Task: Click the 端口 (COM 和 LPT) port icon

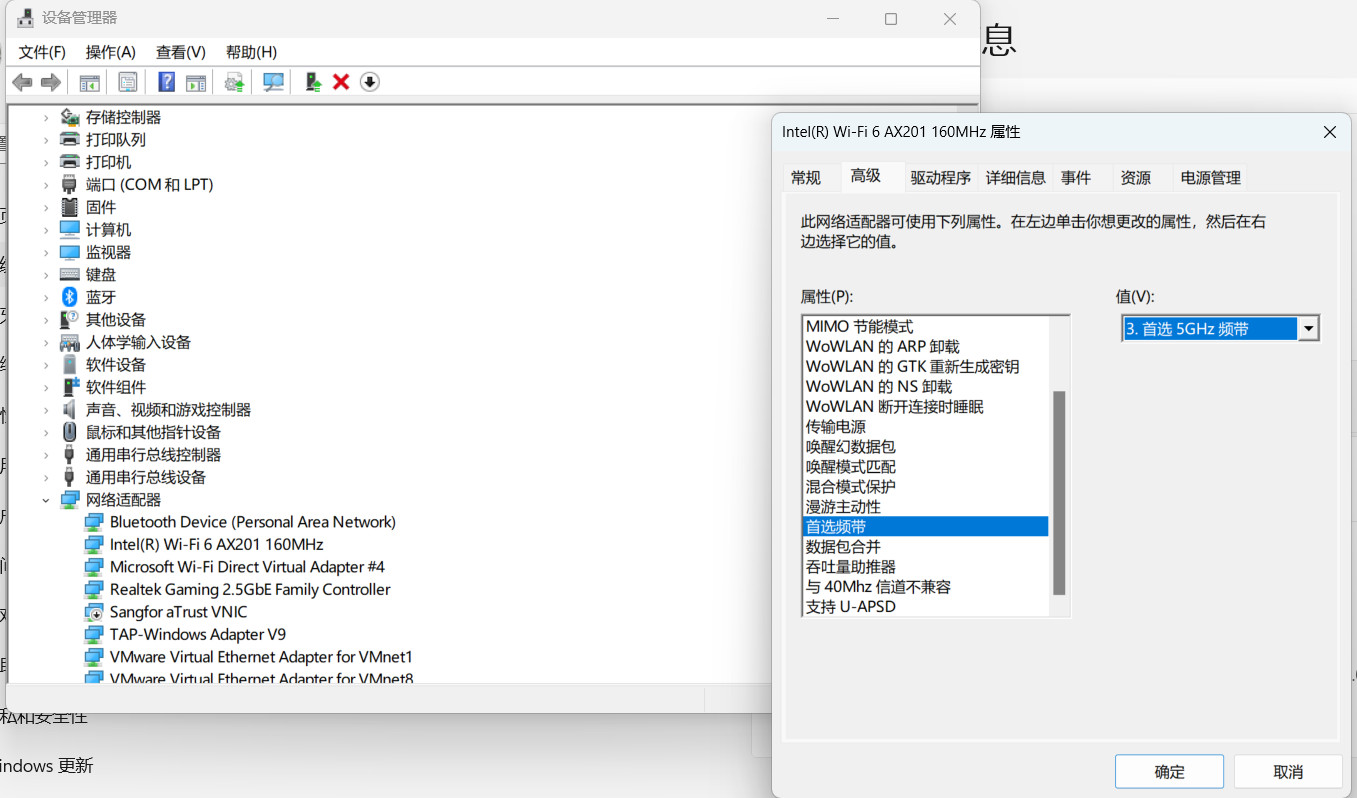Action: tap(70, 184)
